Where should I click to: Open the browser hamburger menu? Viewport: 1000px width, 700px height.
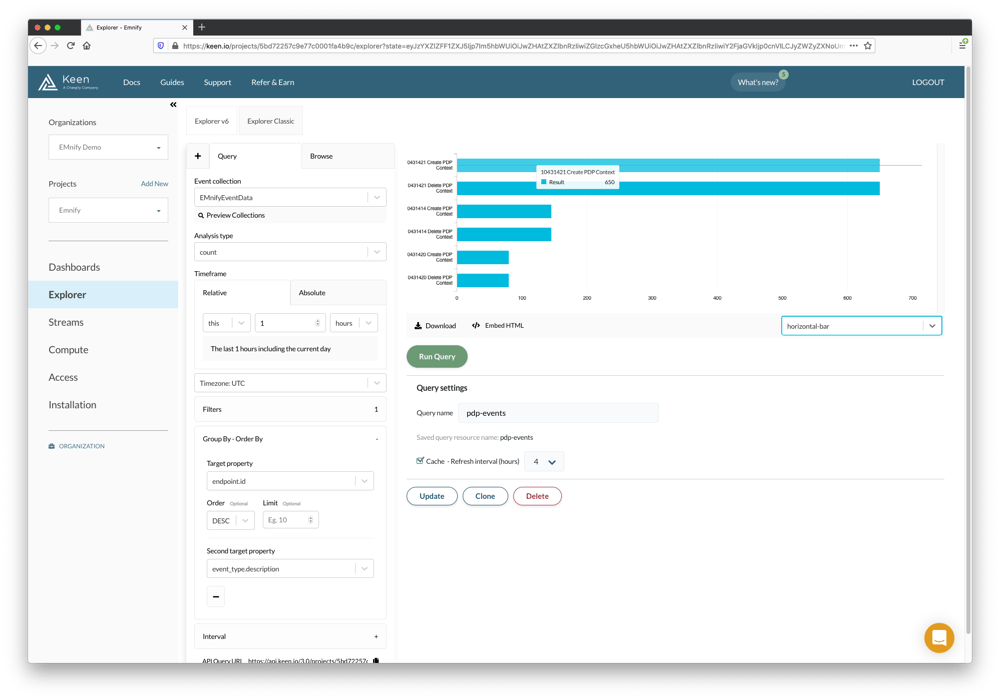pyautogui.click(x=962, y=45)
